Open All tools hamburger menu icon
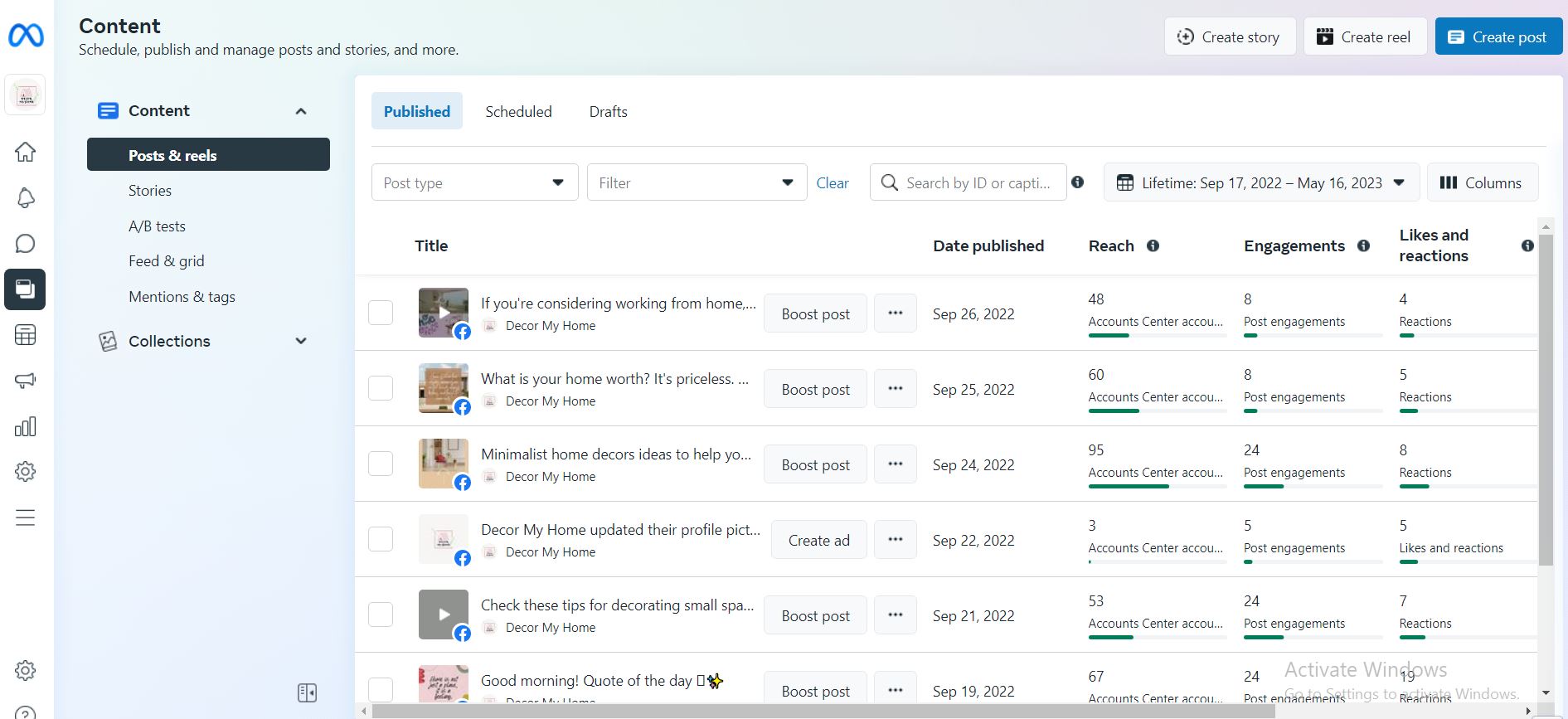This screenshot has height=719, width=1568. (x=26, y=517)
